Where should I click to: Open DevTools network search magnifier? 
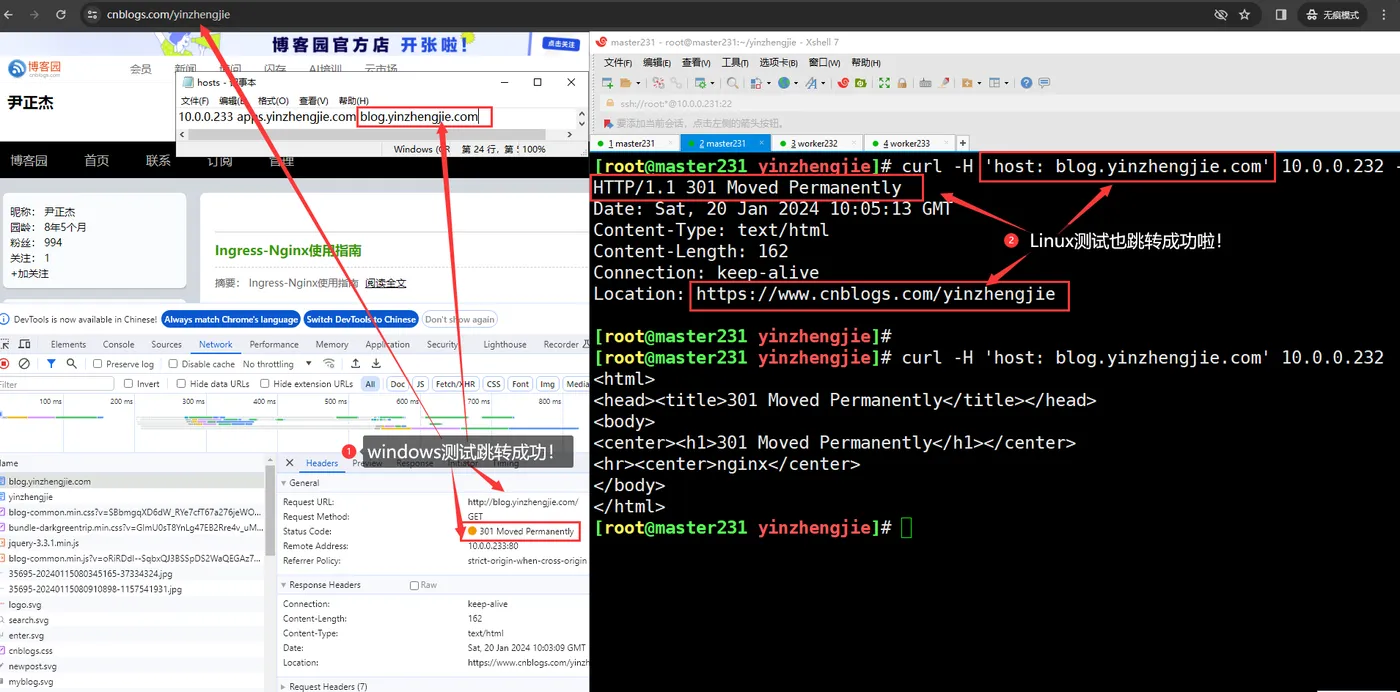(x=71, y=364)
